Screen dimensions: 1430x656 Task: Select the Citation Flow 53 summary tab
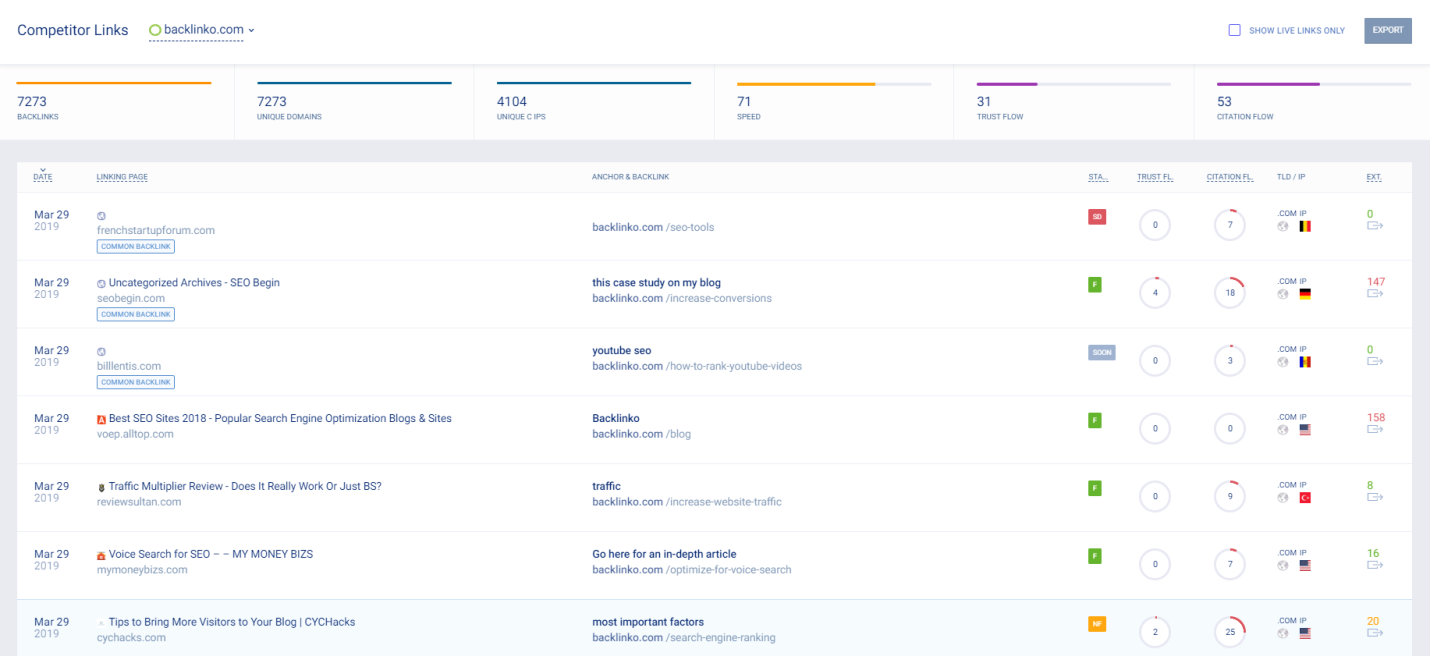pyautogui.click(x=1312, y=102)
